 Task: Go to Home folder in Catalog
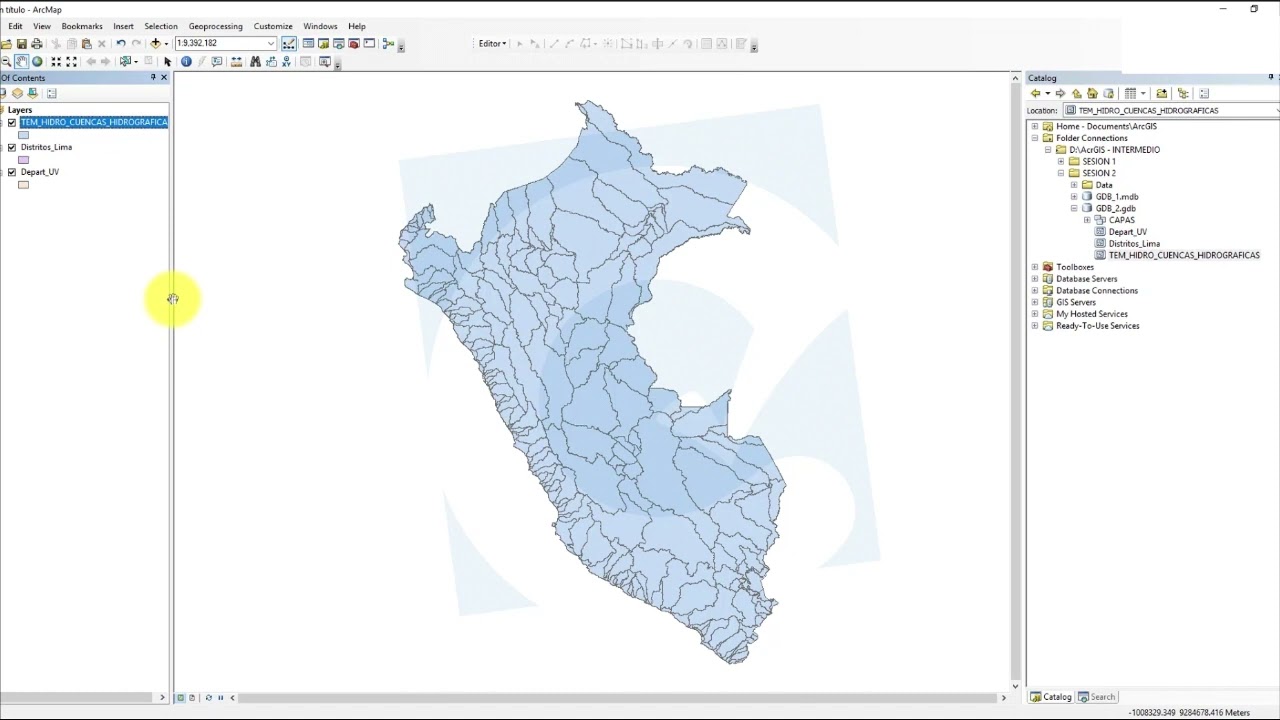coord(1092,93)
